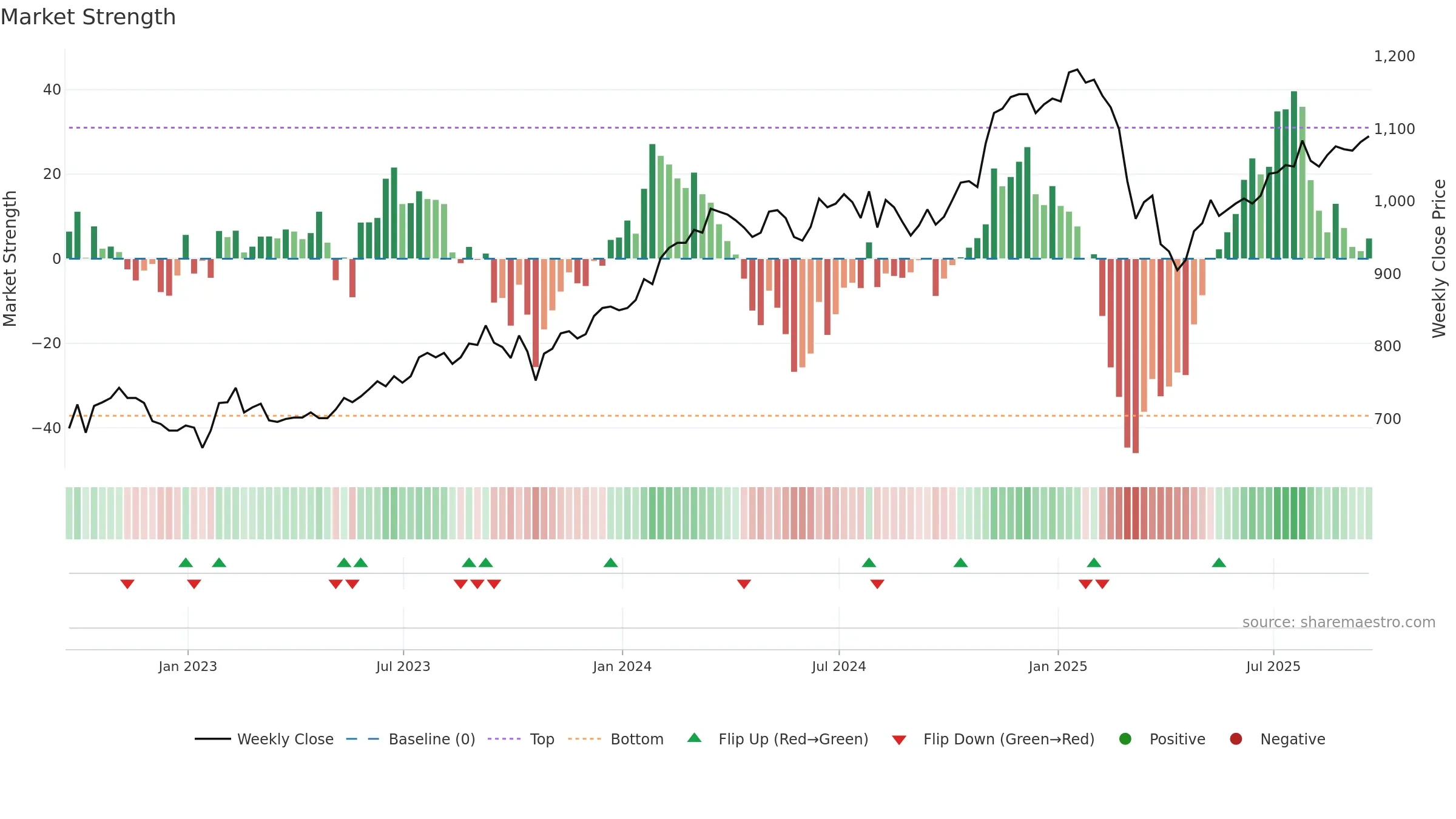Click the Market Strength chart title
The width and height of the screenshot is (1456, 819).
(88, 17)
